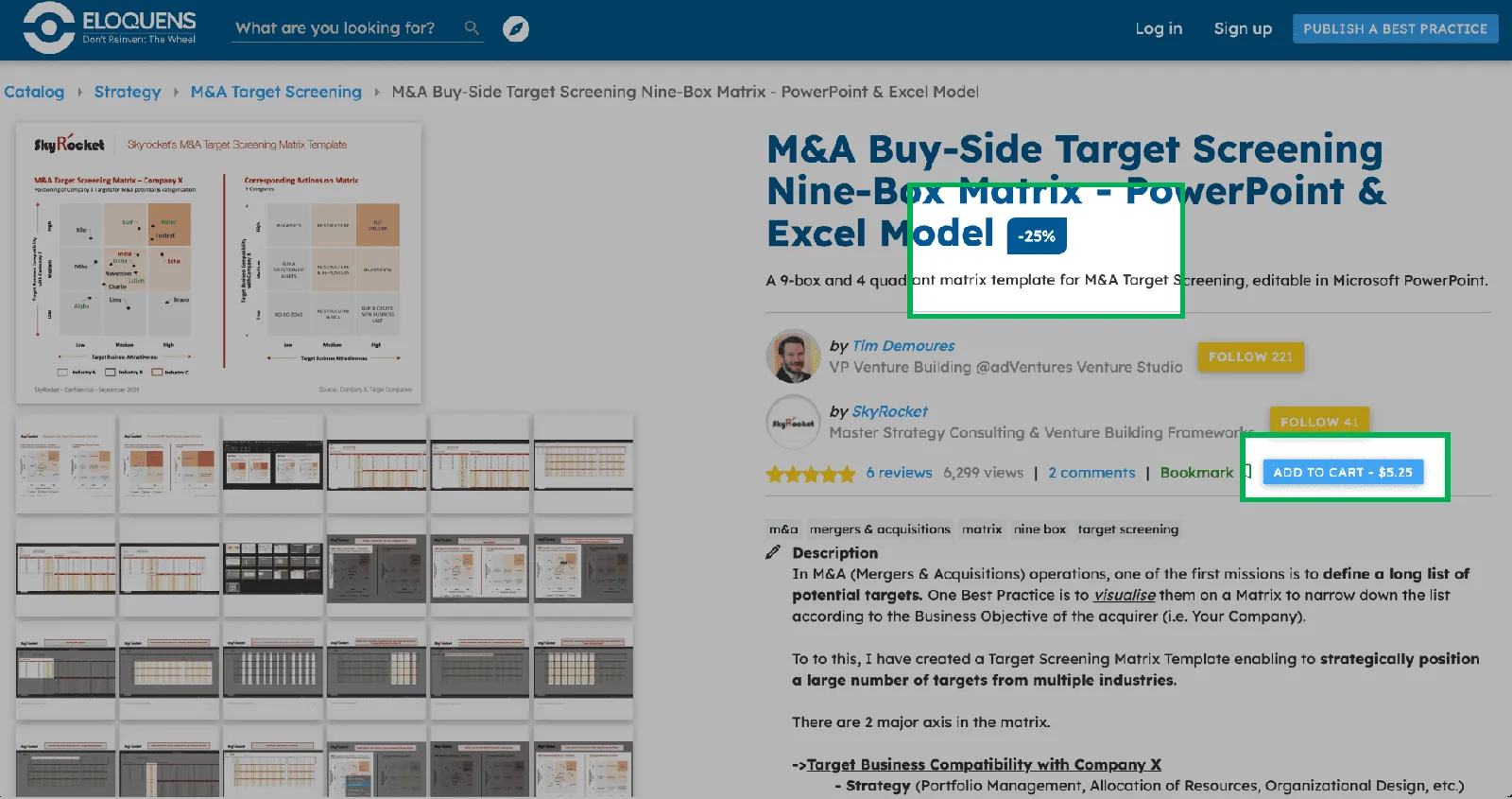
Task: Click the Eloquens logo
Action: pos(110,27)
